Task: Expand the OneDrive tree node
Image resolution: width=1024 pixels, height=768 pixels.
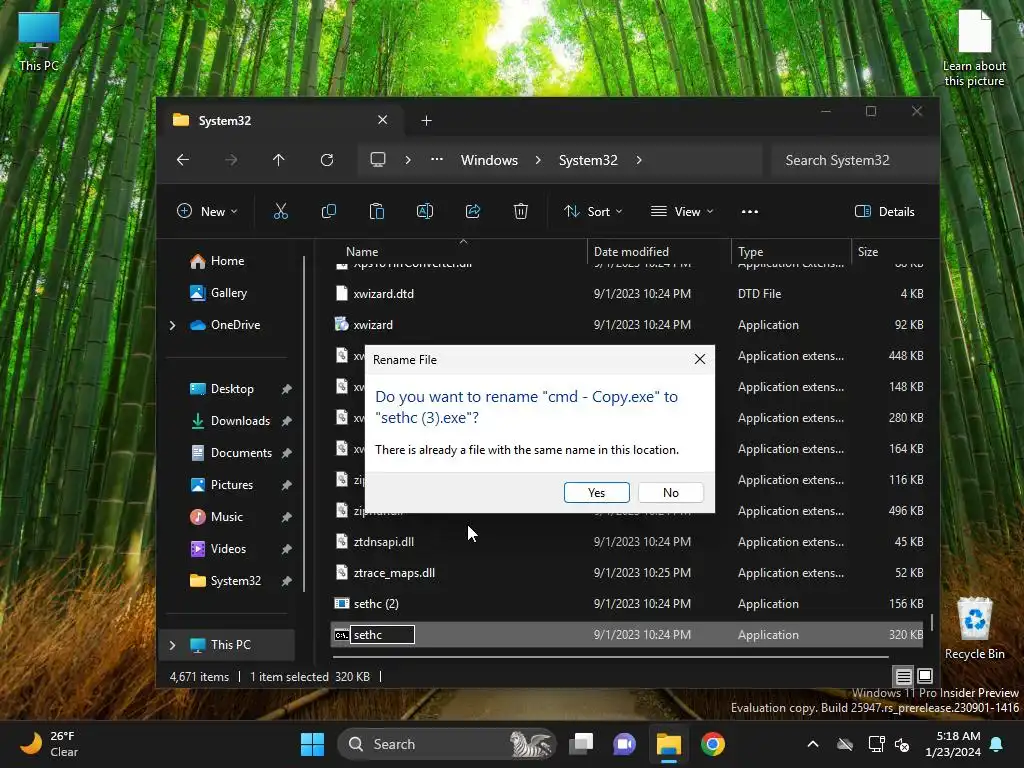Action: point(172,325)
